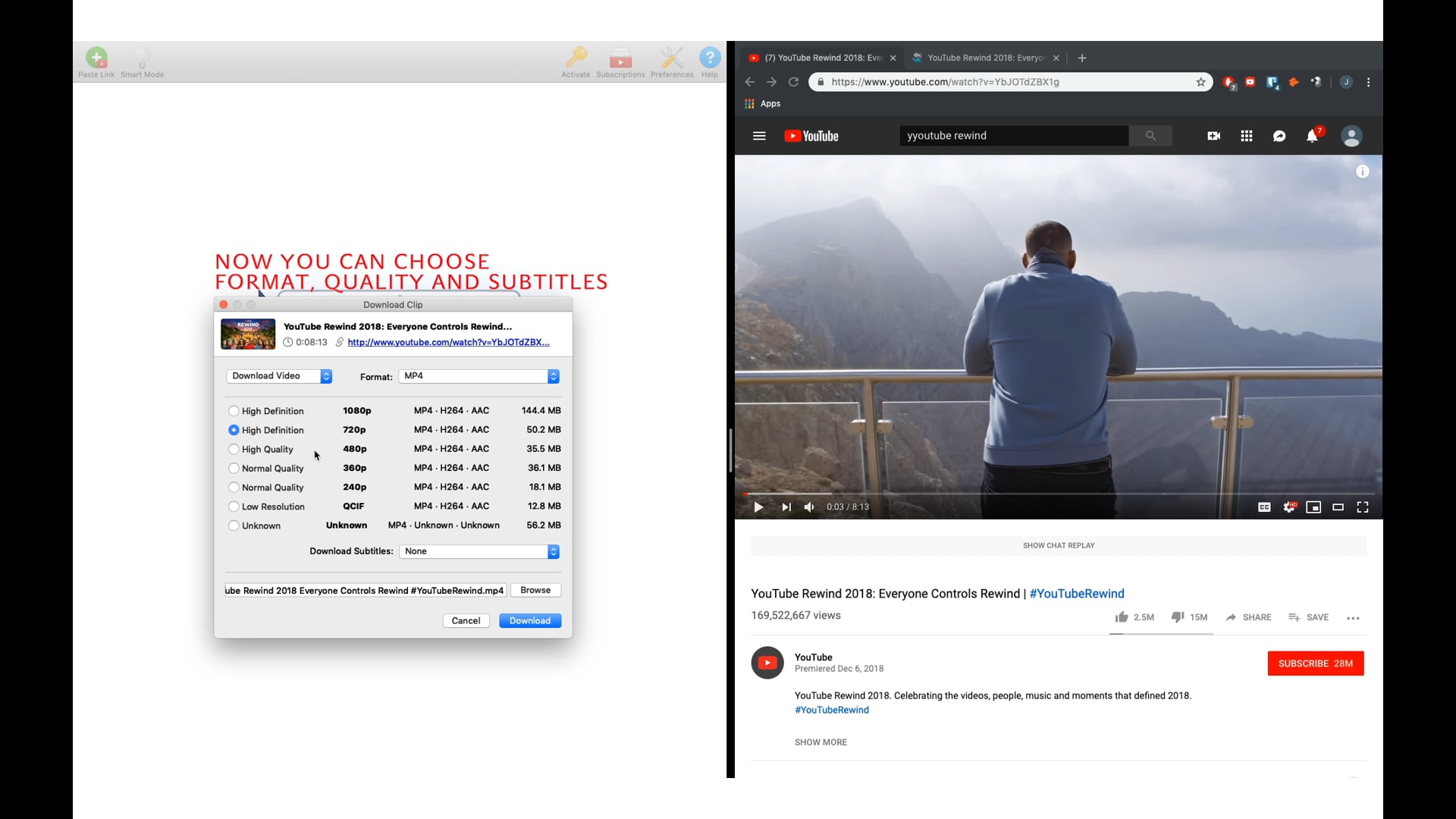Open the YouTube account avatar menu

1351,136
